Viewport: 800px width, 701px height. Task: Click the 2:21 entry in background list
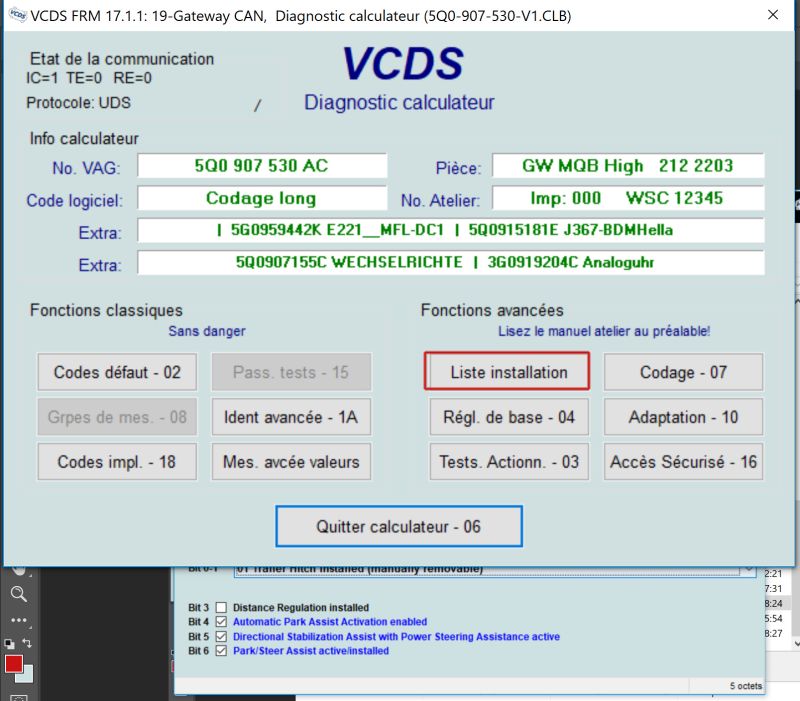tap(773, 574)
